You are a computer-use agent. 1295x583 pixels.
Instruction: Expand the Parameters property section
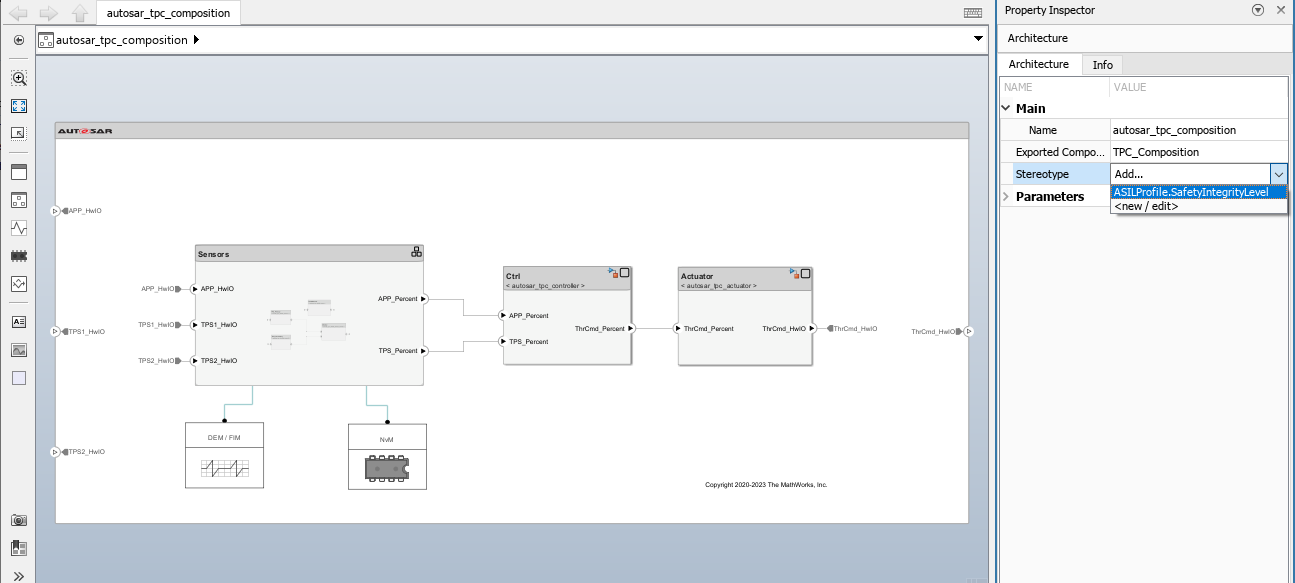click(x=1006, y=196)
